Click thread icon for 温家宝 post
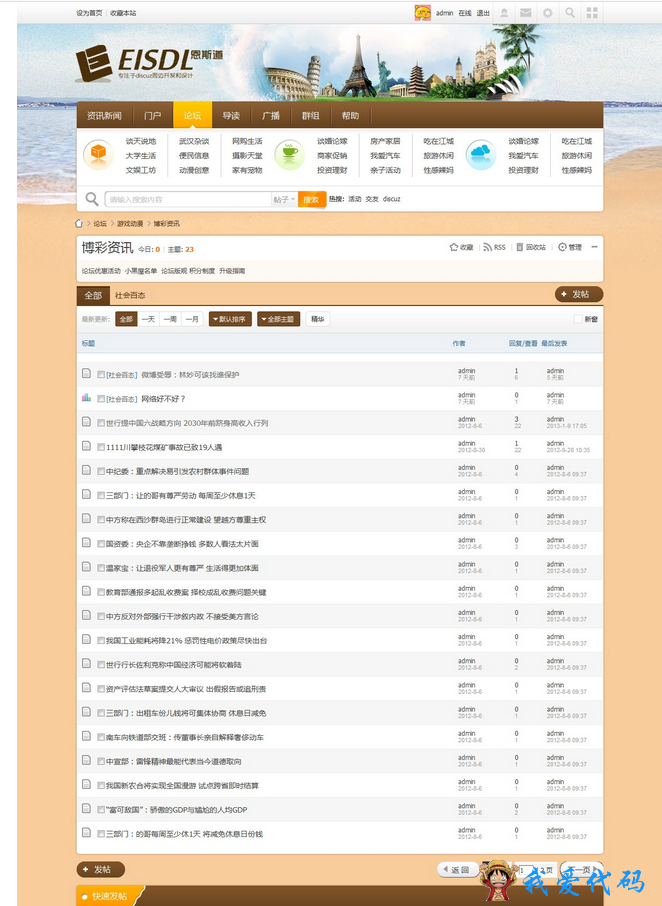The image size is (662, 906). (x=86, y=567)
